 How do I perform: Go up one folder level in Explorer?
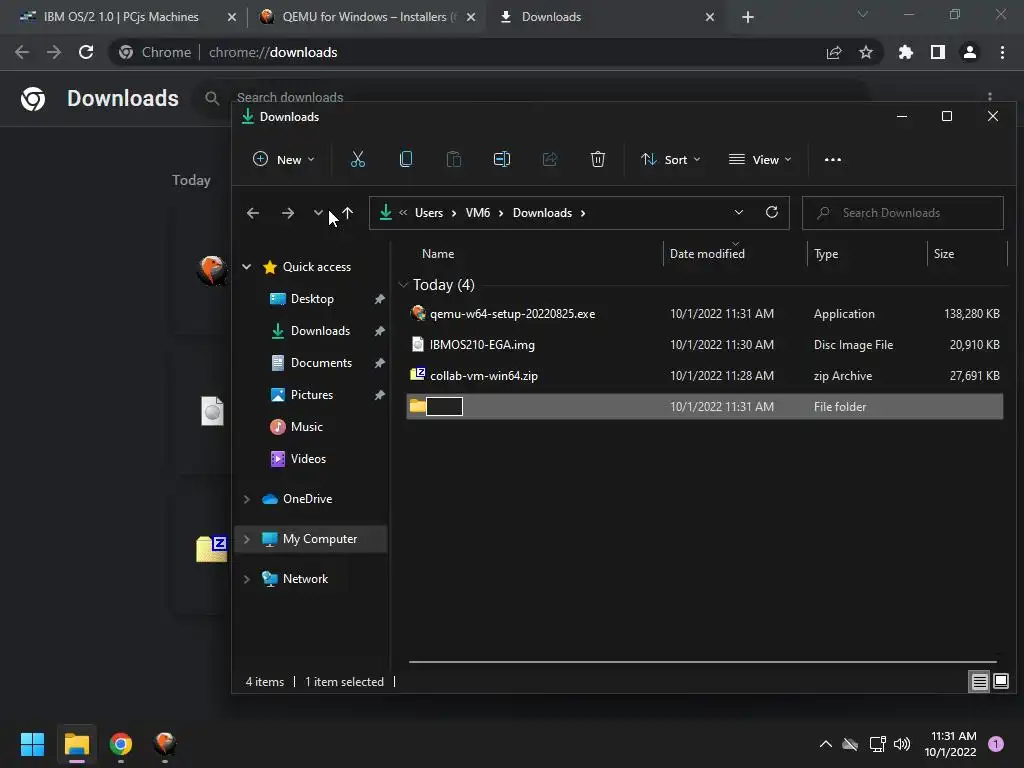pyautogui.click(x=347, y=213)
